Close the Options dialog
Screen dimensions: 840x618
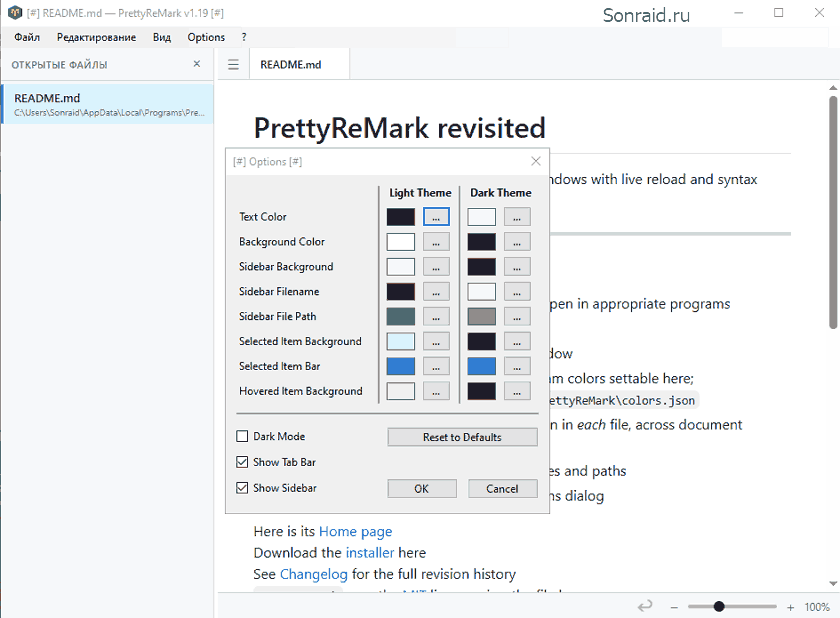[x=536, y=161]
